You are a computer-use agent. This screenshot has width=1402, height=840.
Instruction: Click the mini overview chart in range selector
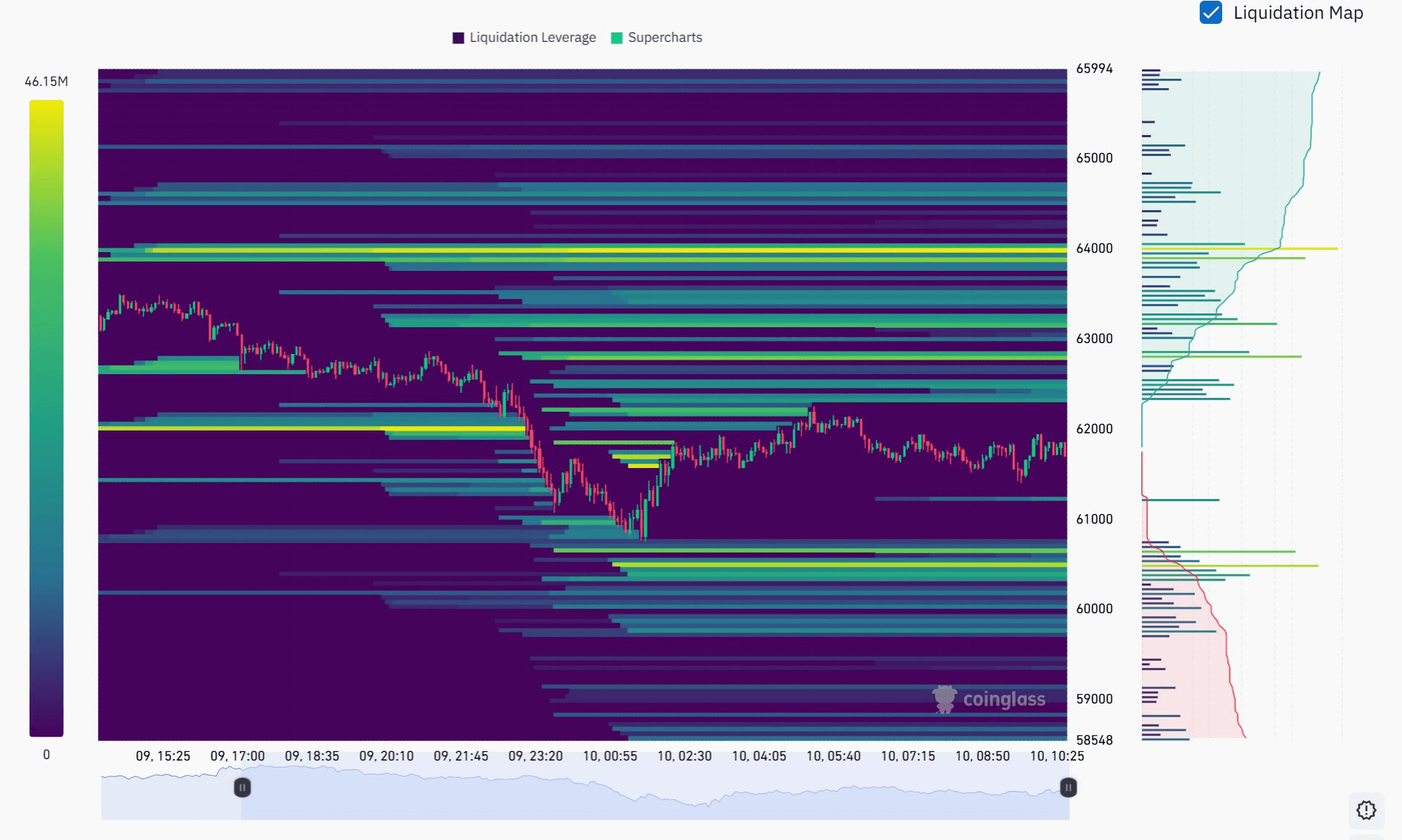coord(585,792)
